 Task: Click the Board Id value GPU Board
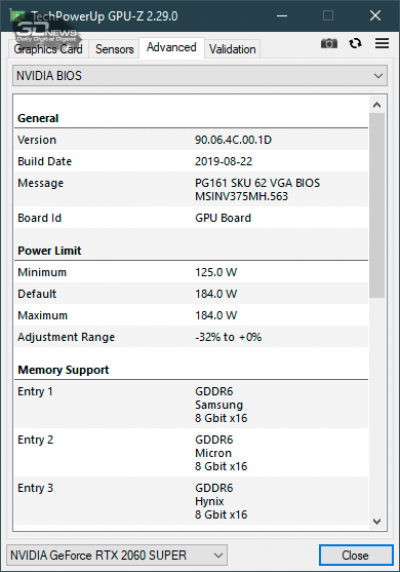(223, 218)
